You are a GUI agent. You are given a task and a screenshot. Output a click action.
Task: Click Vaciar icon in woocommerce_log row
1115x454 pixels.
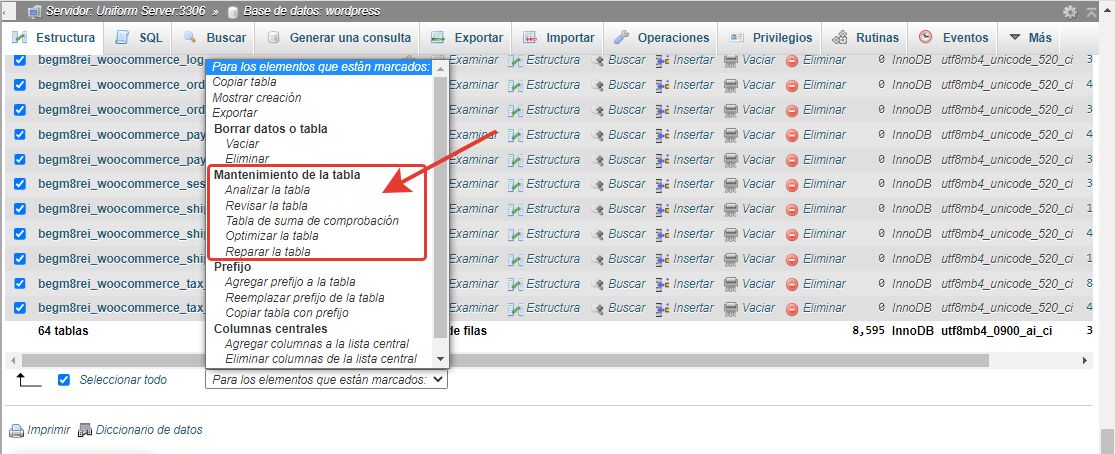pos(731,60)
